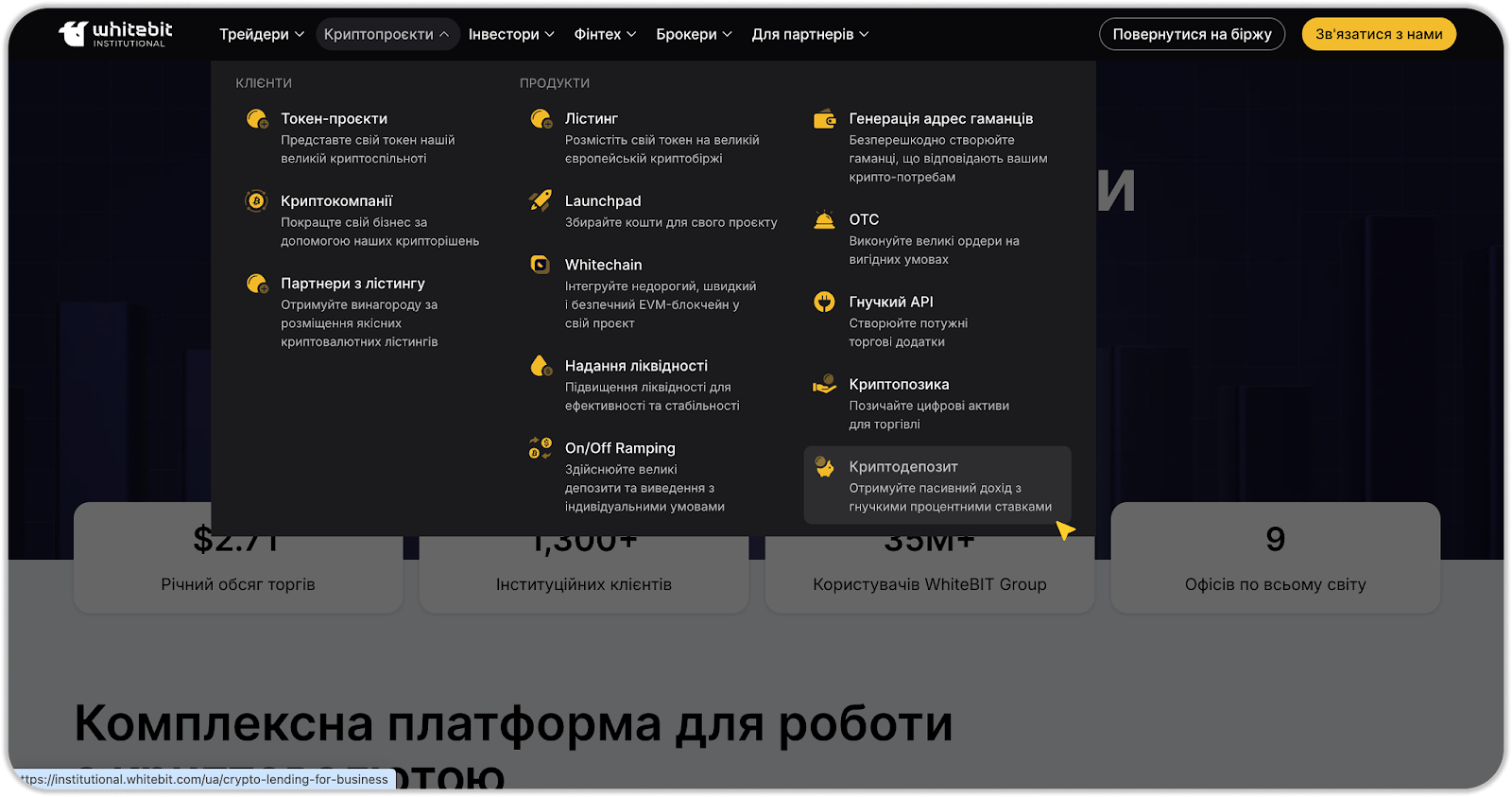
Task: Click the Надання ліквідності droplet icon
Action: (541, 366)
